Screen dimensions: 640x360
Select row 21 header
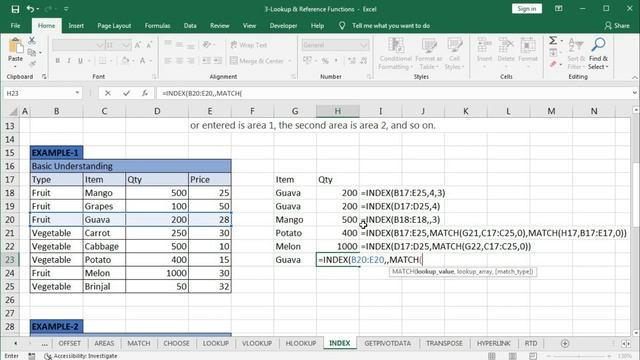click(10, 233)
